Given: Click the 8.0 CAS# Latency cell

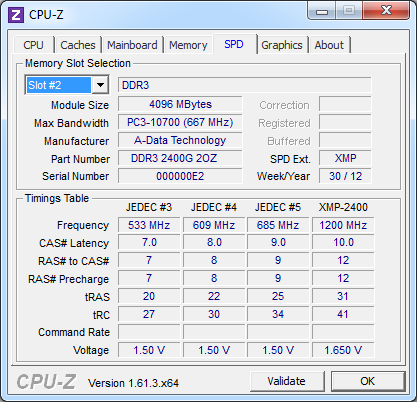Looking at the screenshot, I should click(x=214, y=242).
